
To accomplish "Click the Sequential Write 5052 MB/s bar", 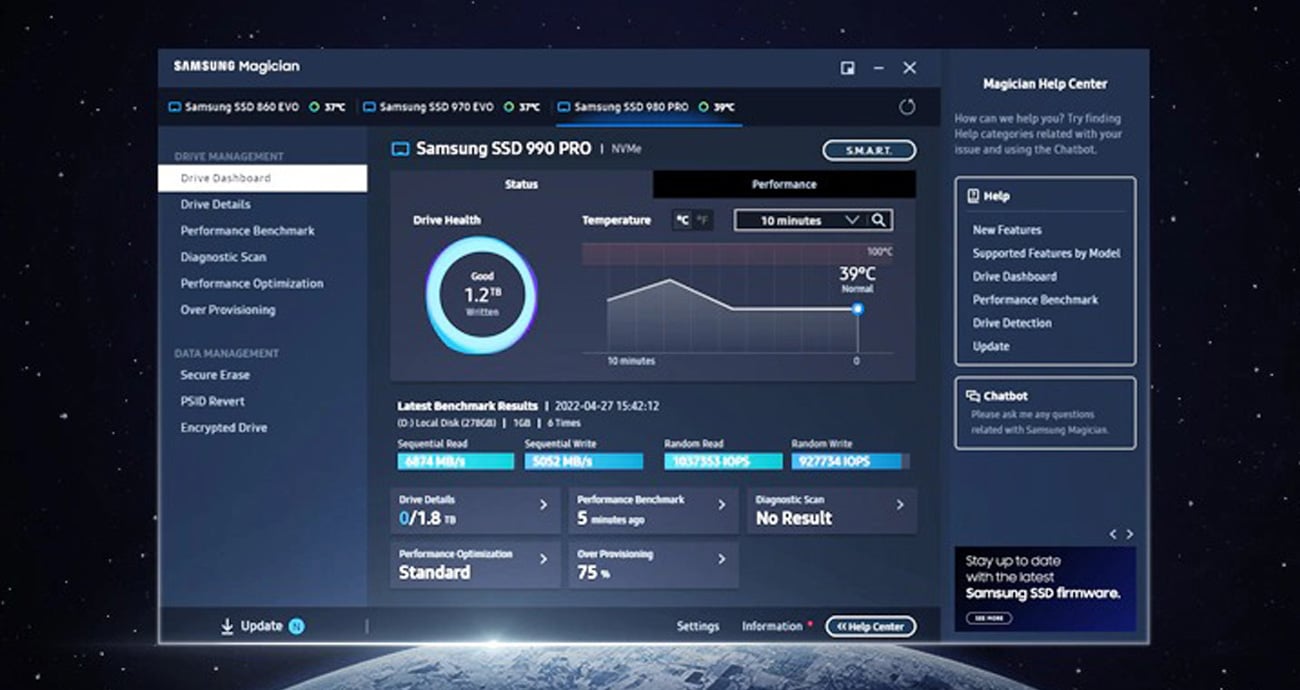I will coord(584,462).
